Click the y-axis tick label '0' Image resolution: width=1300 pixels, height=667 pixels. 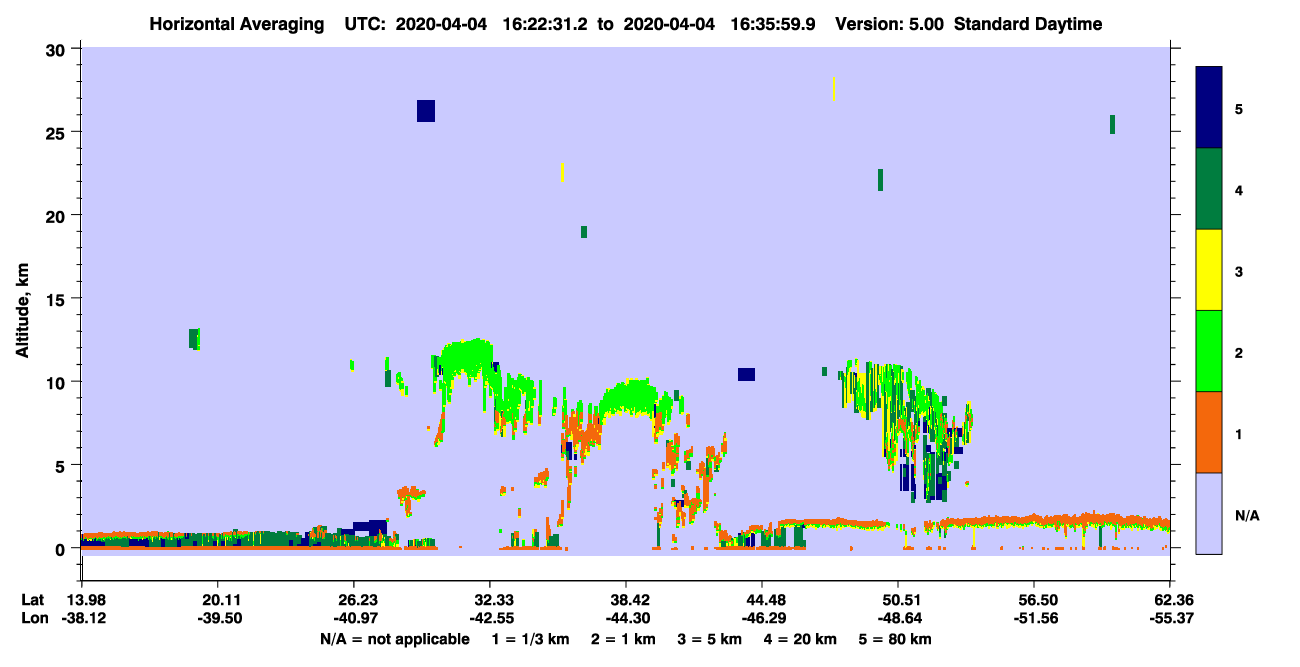coord(62,548)
